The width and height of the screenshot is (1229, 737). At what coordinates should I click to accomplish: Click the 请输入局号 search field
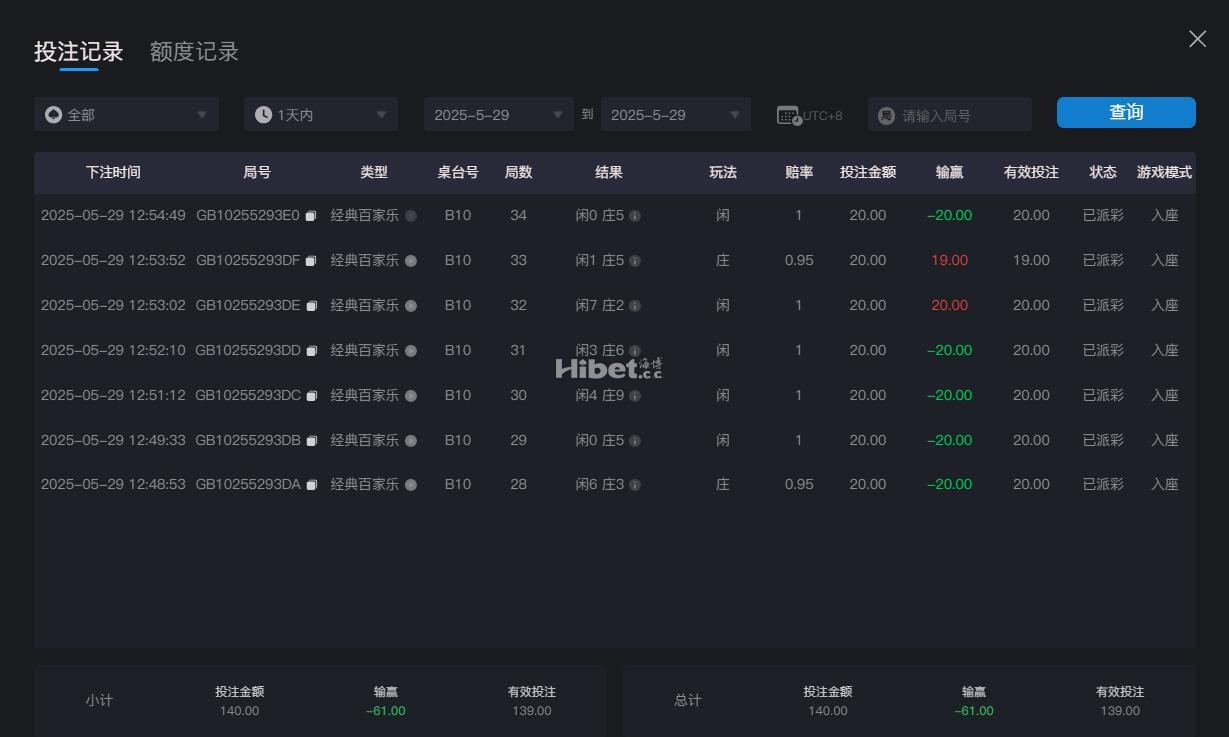coord(960,116)
